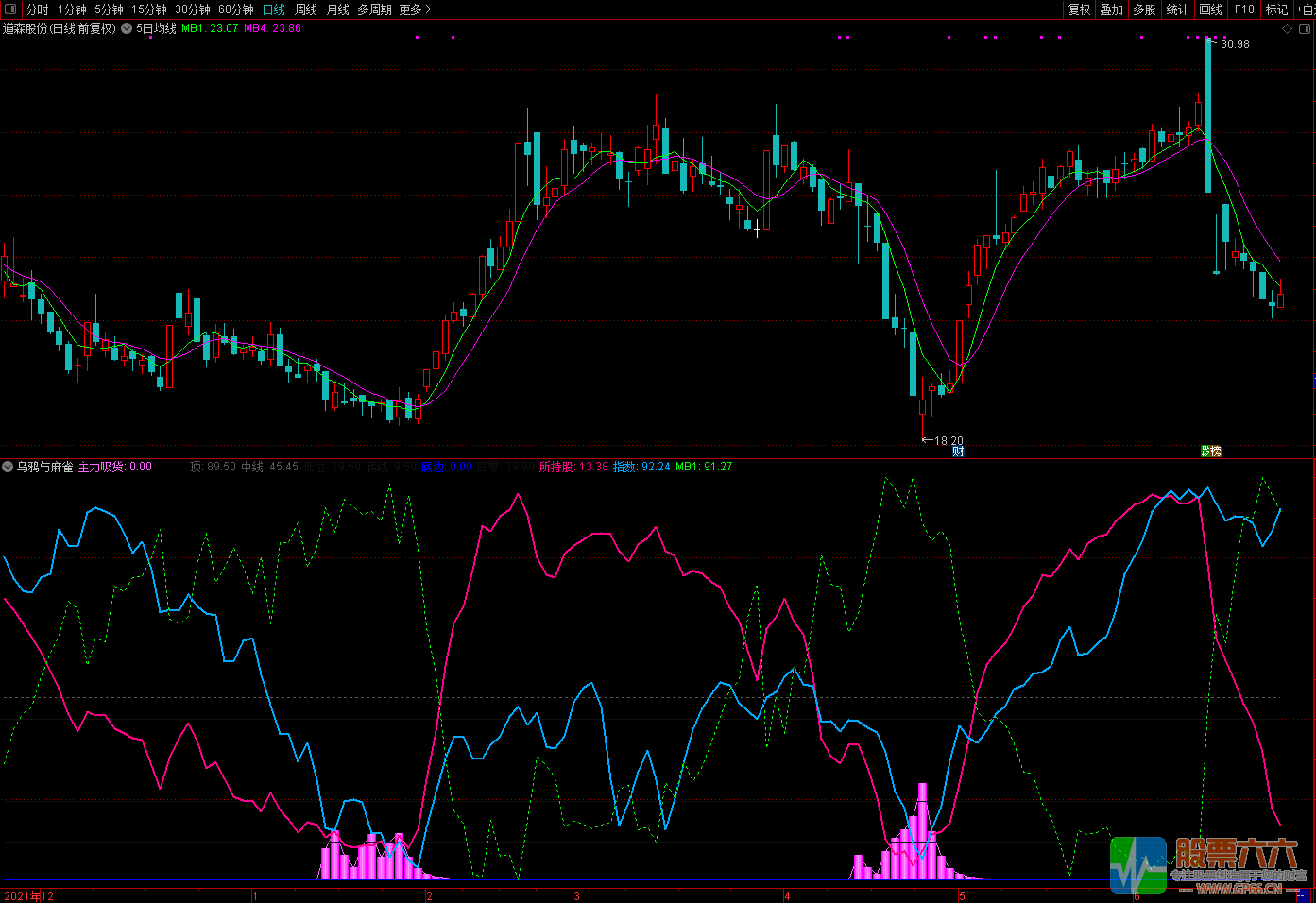
Task: Switch to the 分时 intraday view
Action: click(x=38, y=9)
